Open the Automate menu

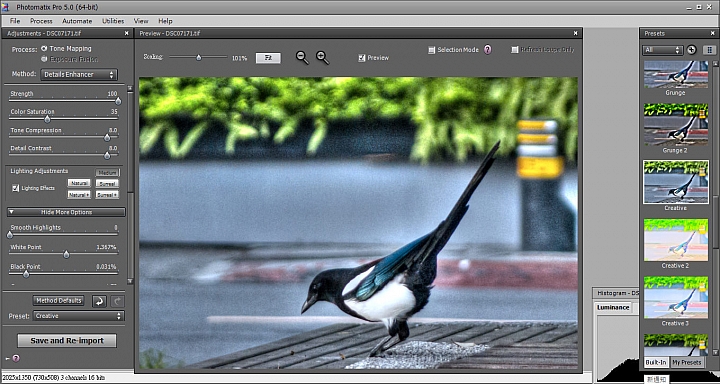(x=77, y=21)
